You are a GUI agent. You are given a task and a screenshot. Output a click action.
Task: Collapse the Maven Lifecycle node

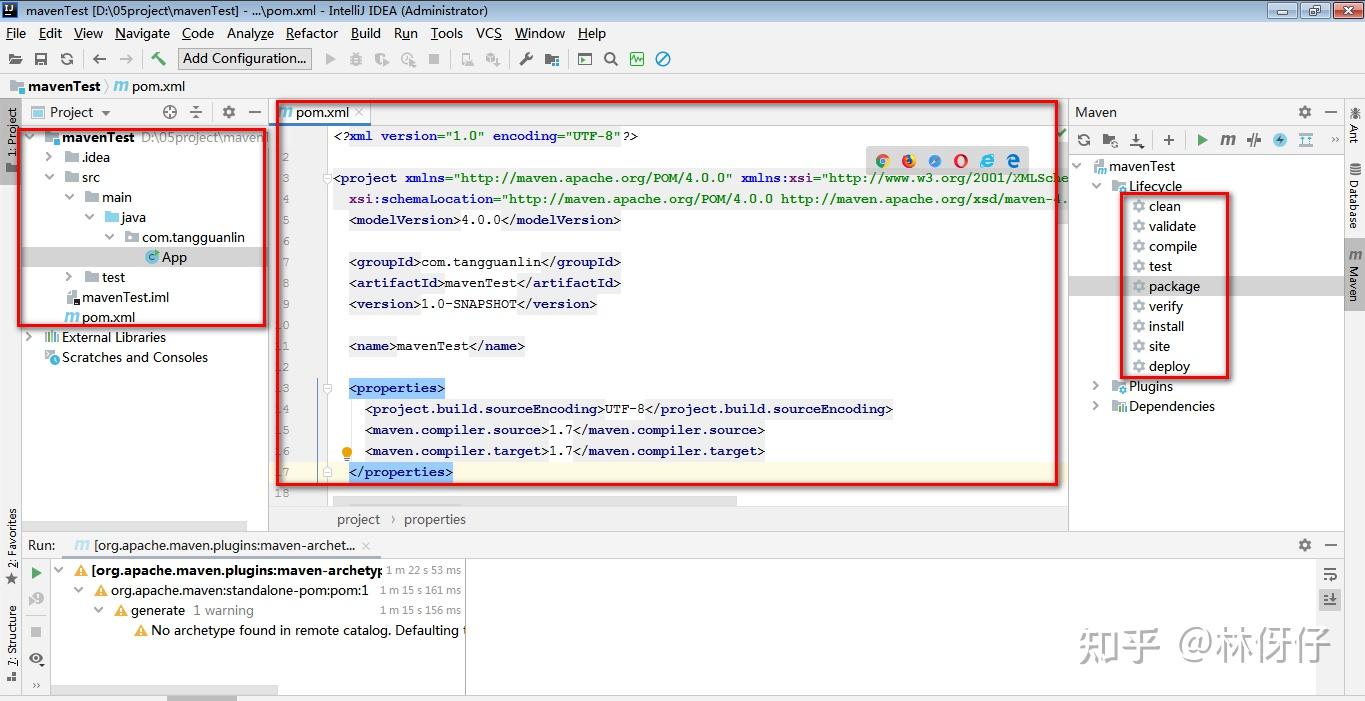pos(1096,186)
